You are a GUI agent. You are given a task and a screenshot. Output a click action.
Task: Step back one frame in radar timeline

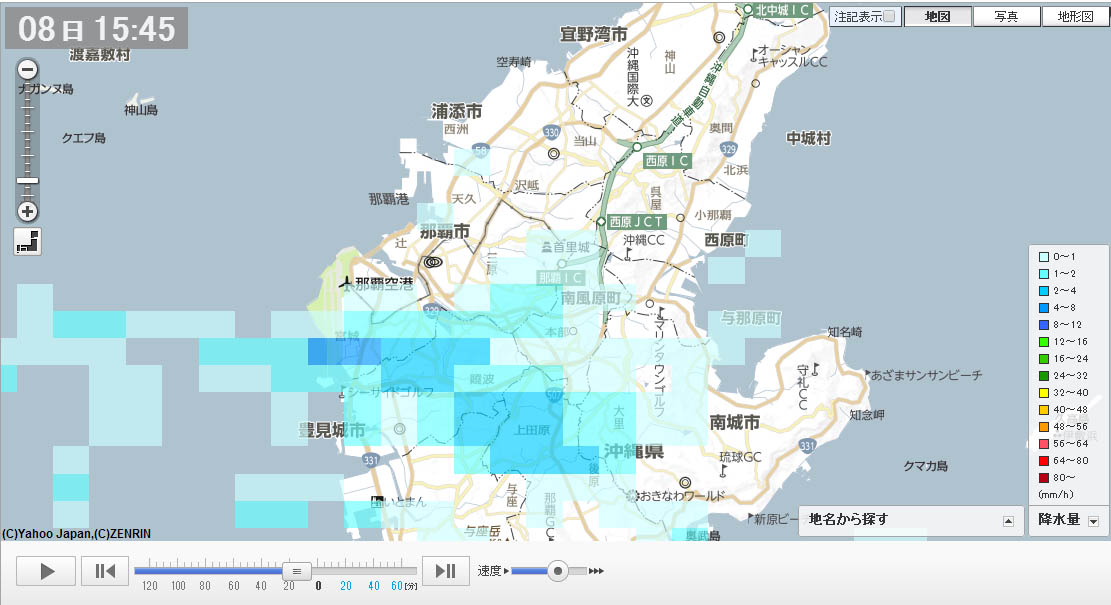[105, 571]
